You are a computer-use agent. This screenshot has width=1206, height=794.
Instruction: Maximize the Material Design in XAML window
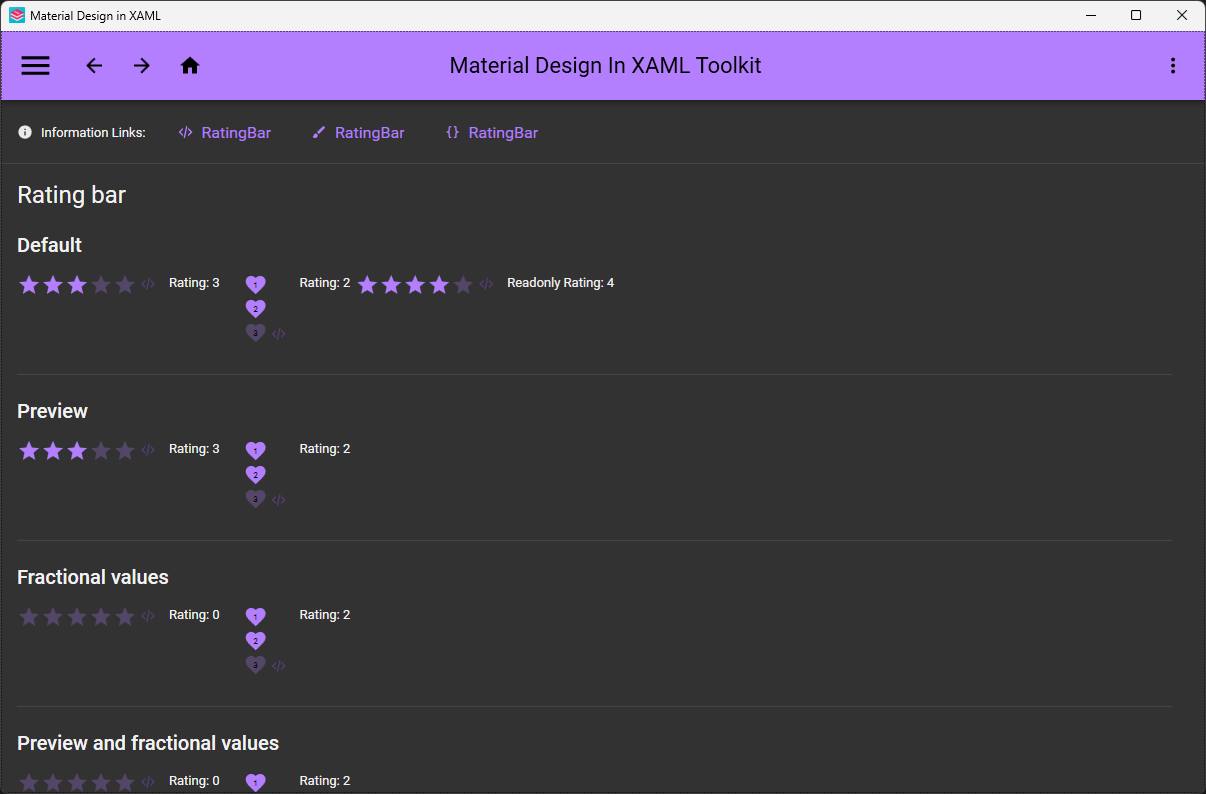pos(1136,15)
